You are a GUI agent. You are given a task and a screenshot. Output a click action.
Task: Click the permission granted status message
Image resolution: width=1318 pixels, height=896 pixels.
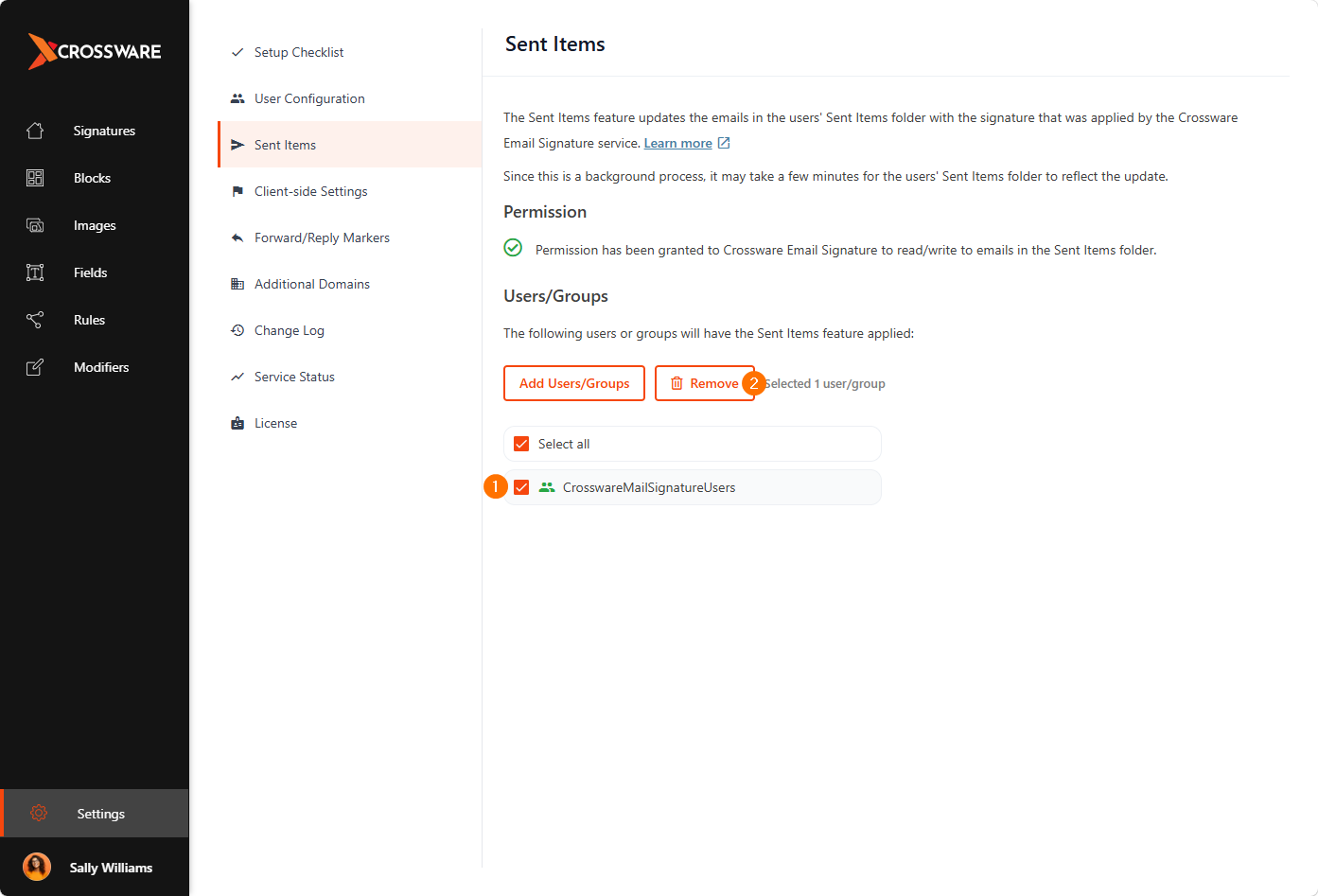coord(846,250)
